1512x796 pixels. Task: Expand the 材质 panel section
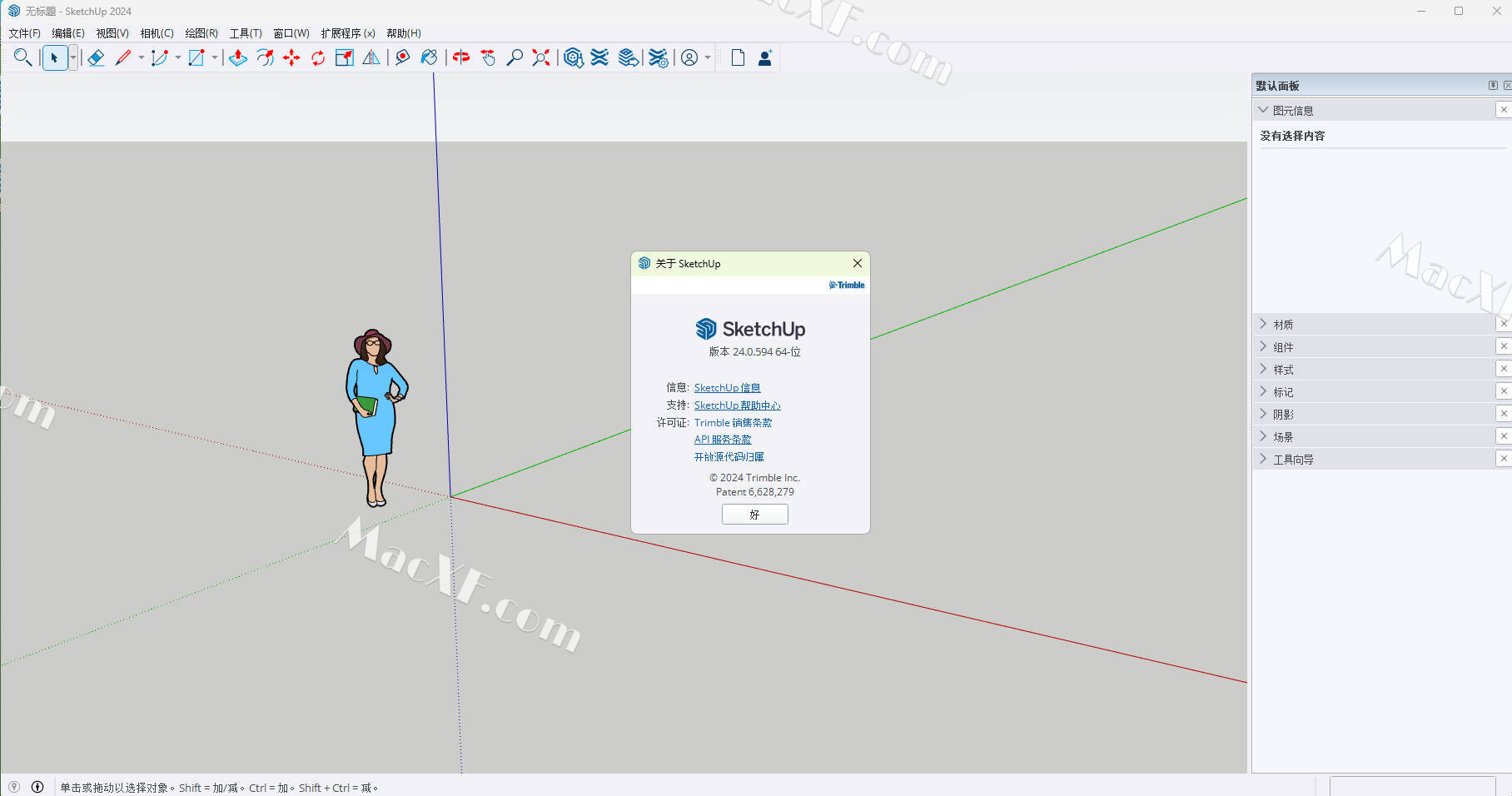point(1263,324)
